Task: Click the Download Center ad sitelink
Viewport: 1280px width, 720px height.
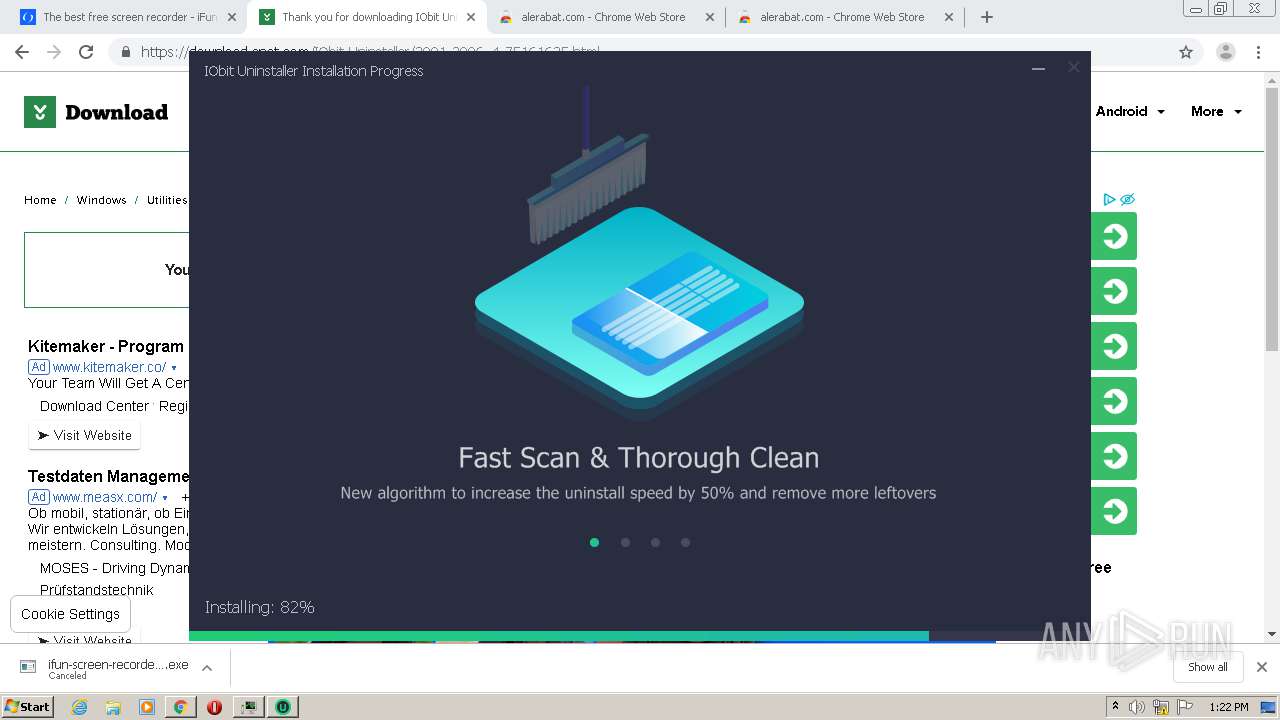Action: click(x=94, y=406)
